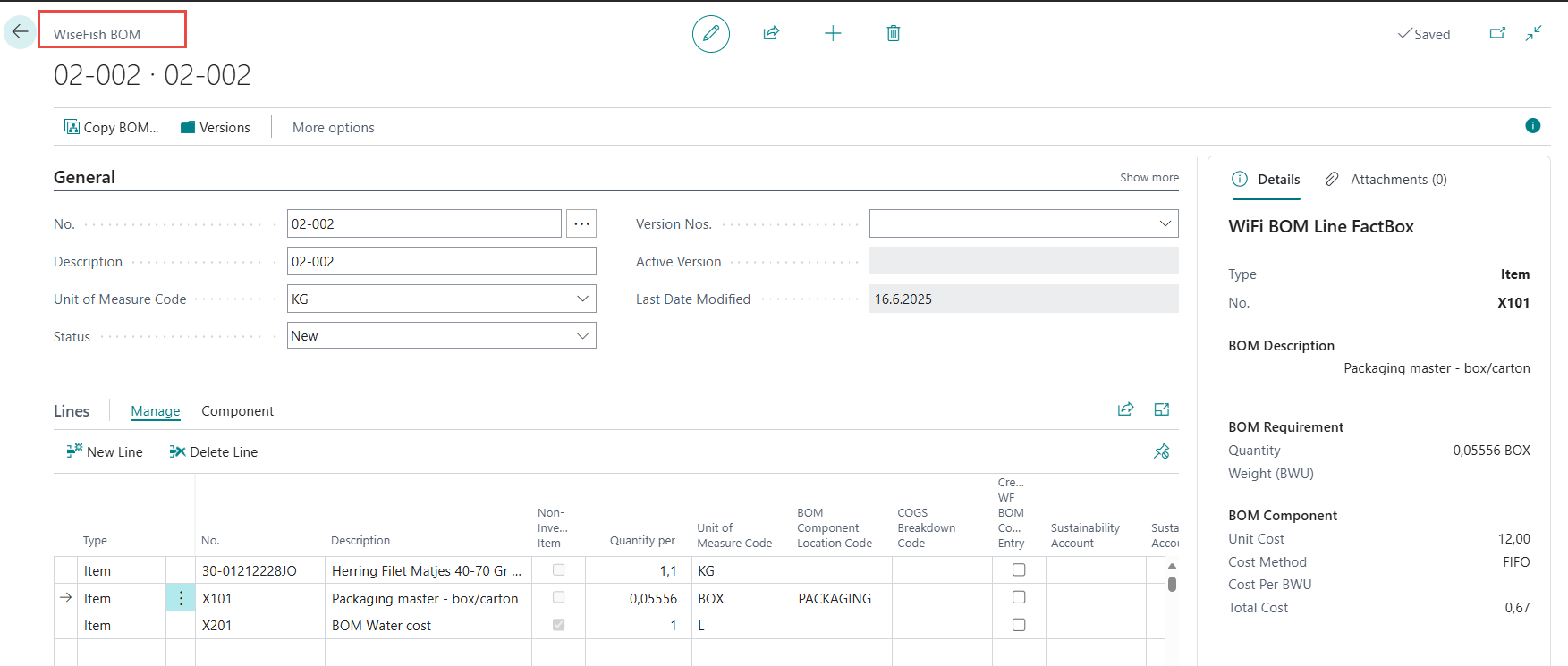Expand Lines section to full screen
The image size is (1568, 666).
1162,409
